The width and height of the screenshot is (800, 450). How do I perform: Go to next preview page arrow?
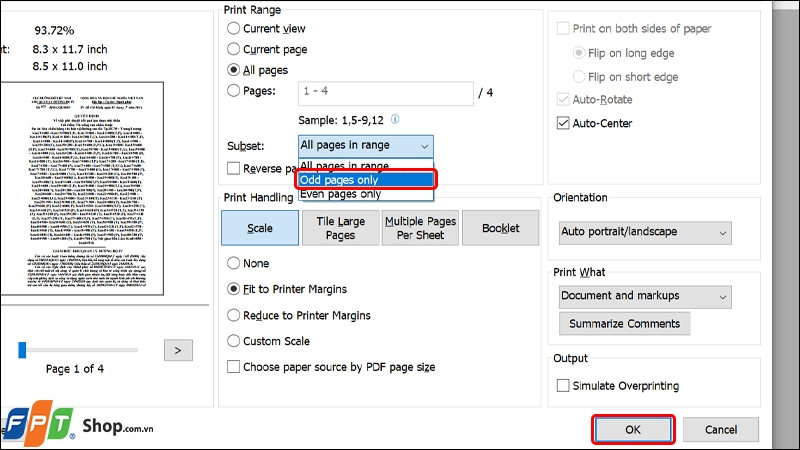pos(178,350)
